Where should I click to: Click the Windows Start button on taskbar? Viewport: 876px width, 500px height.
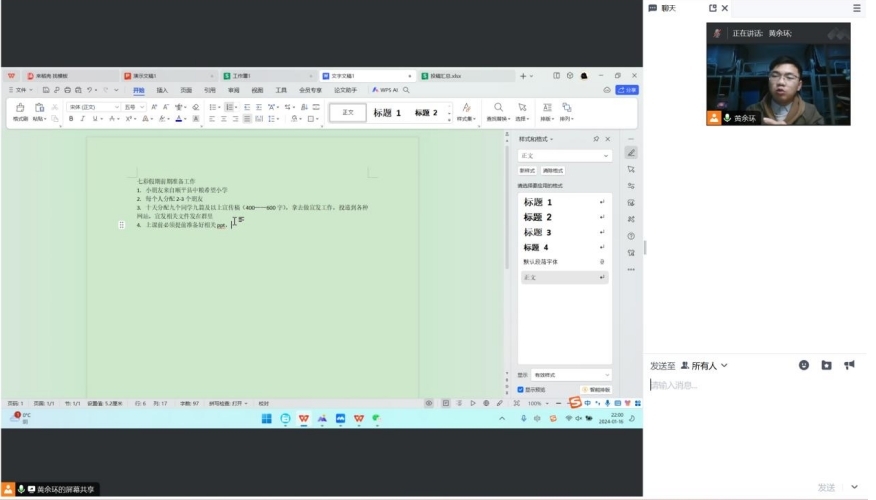267,418
